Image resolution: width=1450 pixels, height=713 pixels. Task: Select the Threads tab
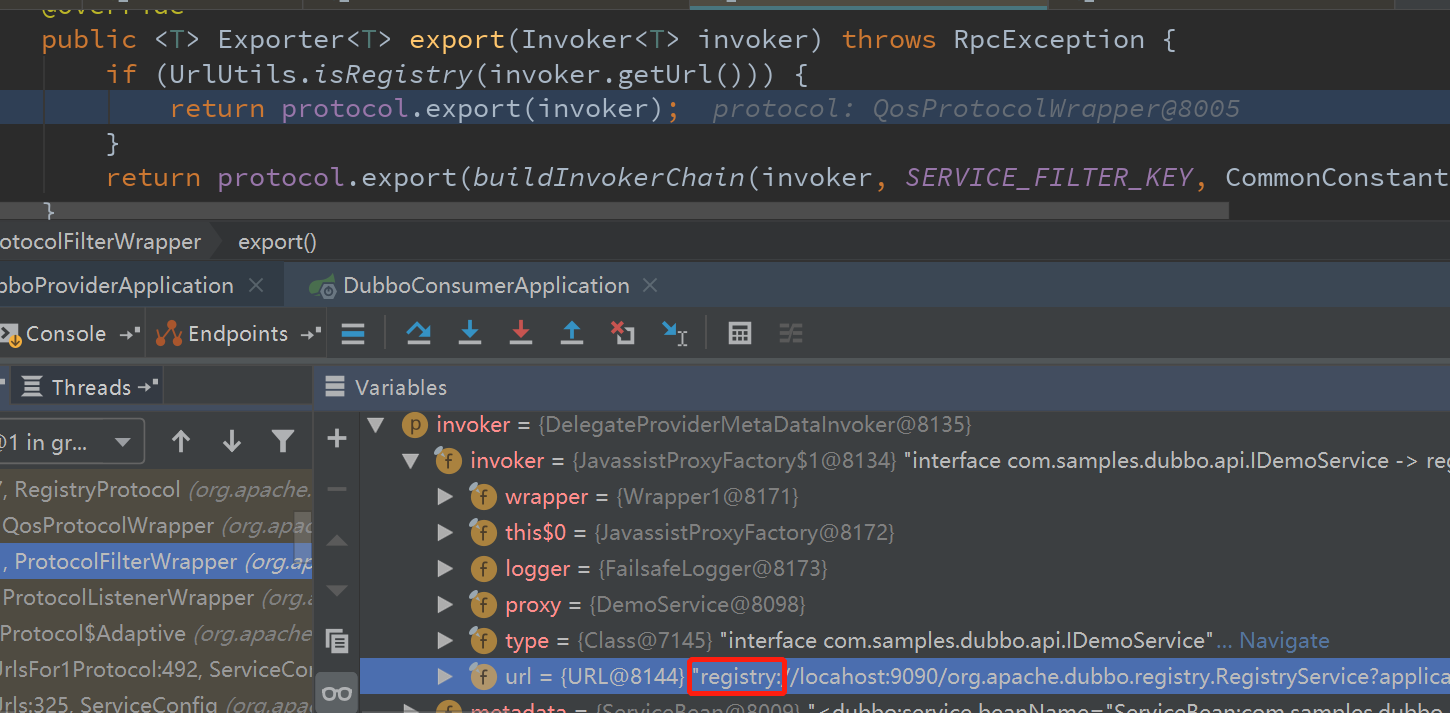pos(91,387)
